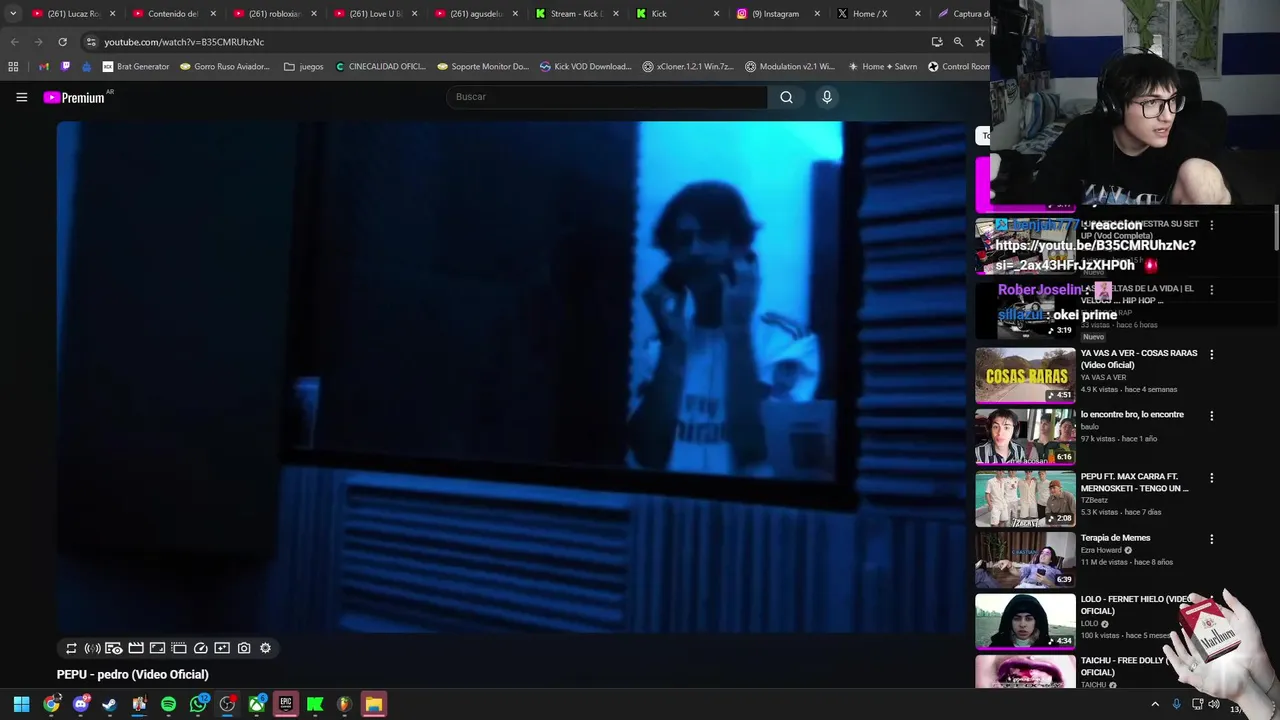Open LOLO - FERNET HIELO video thumbnail
The image size is (1280, 720).
click(x=1025, y=622)
